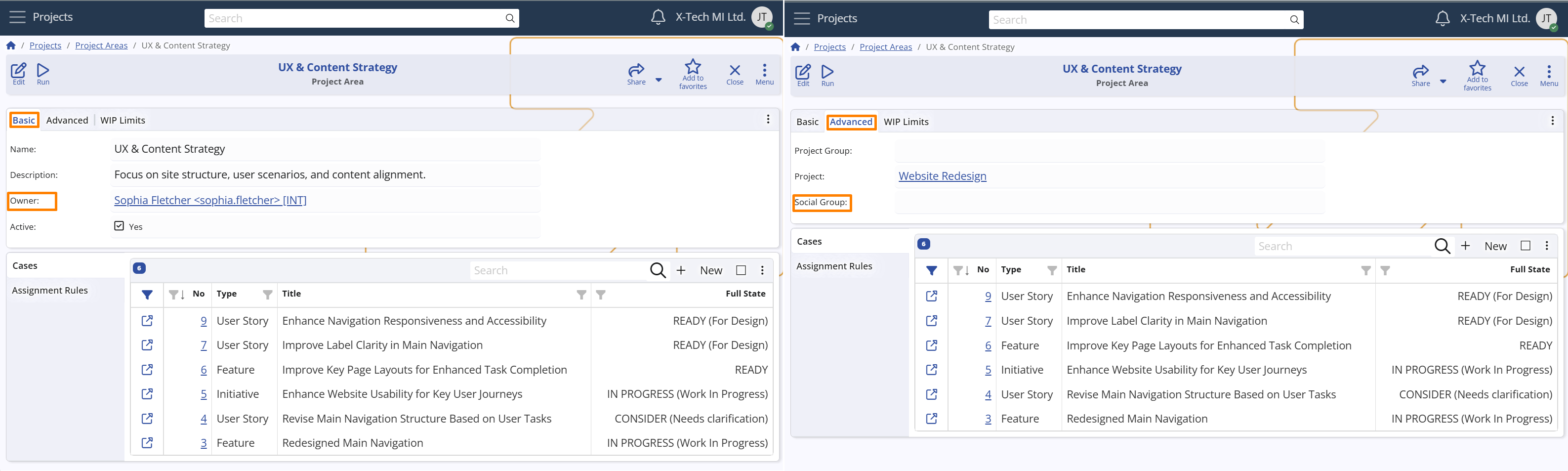The height and width of the screenshot is (471, 1568).
Task: Click the blue filter funnel in the Advanced view cases table
Action: pos(931,270)
